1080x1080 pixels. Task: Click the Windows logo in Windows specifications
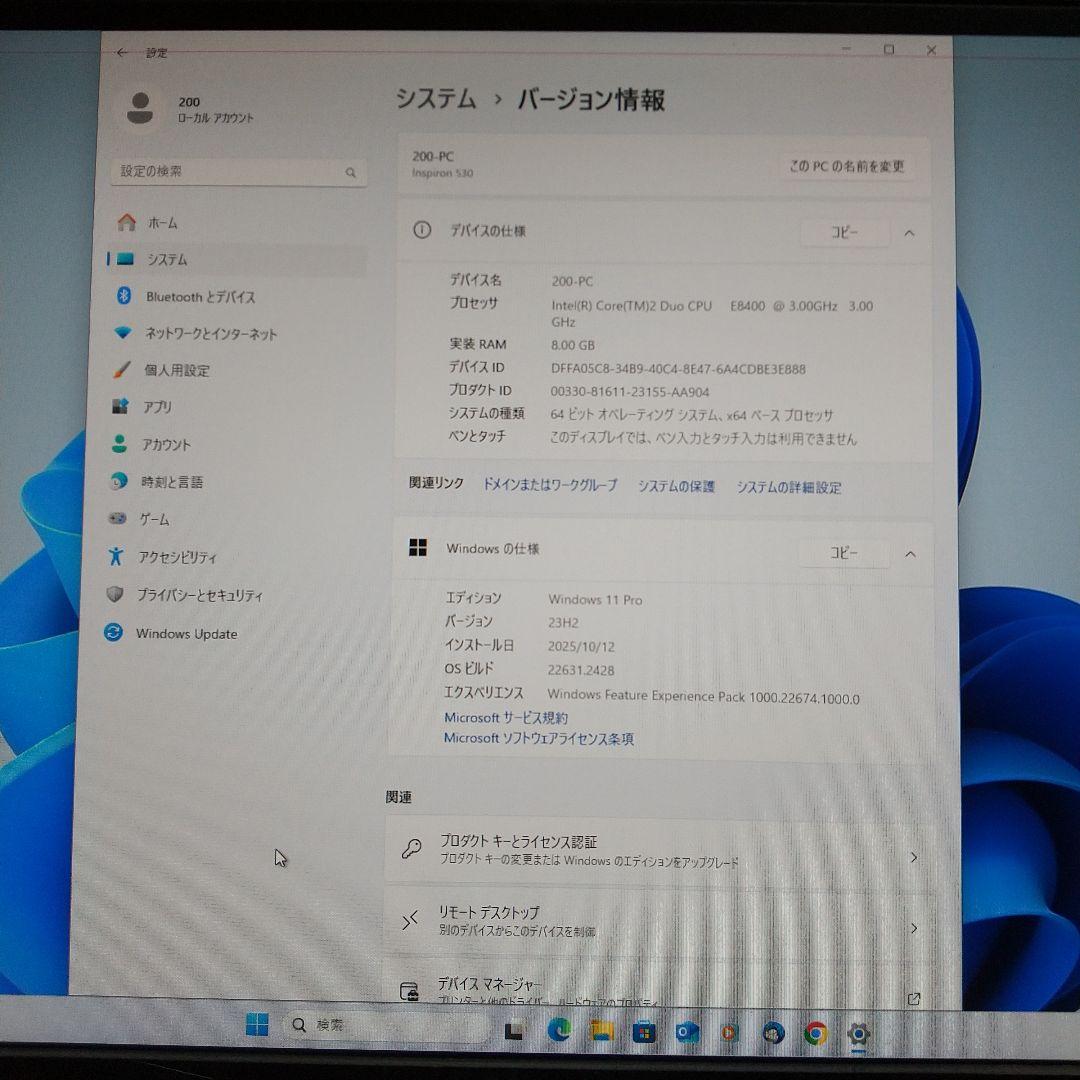click(x=418, y=548)
